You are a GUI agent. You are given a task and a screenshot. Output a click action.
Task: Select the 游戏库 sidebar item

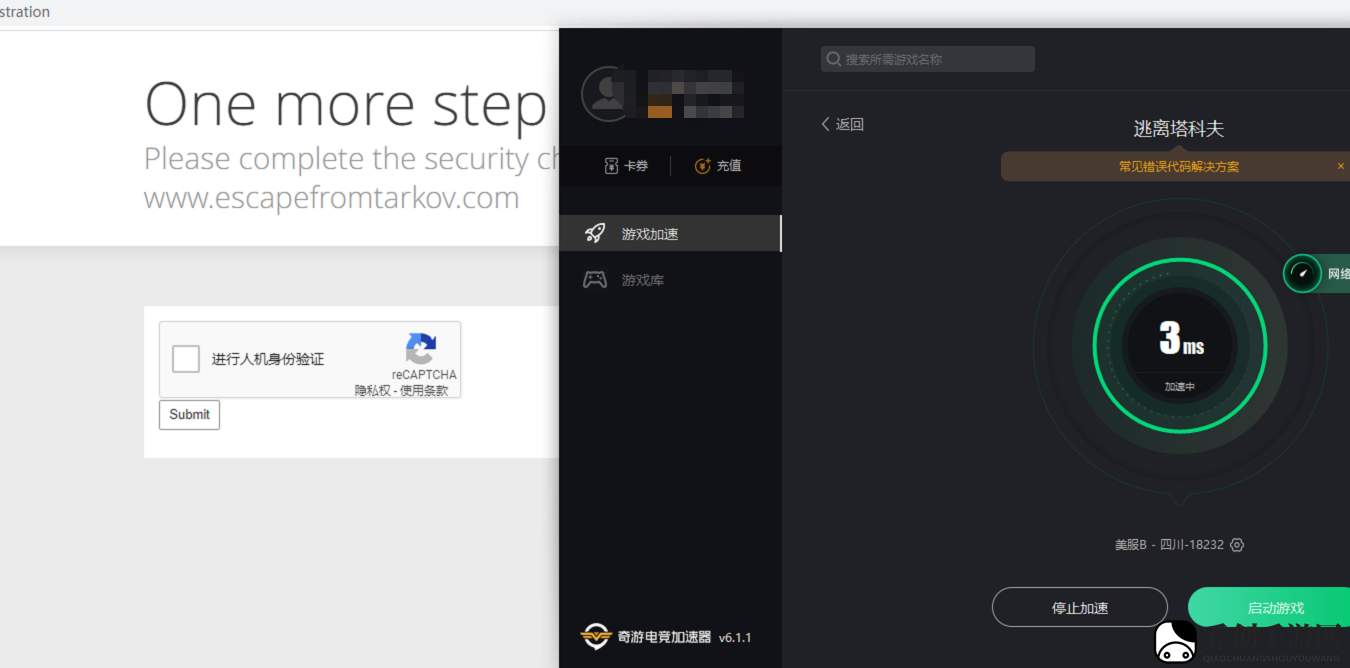pos(670,280)
